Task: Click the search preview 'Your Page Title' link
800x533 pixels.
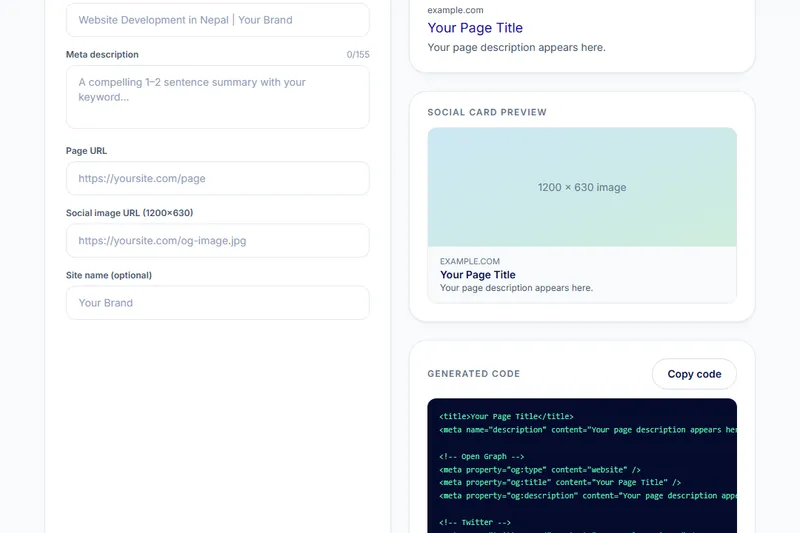Action: (475, 28)
